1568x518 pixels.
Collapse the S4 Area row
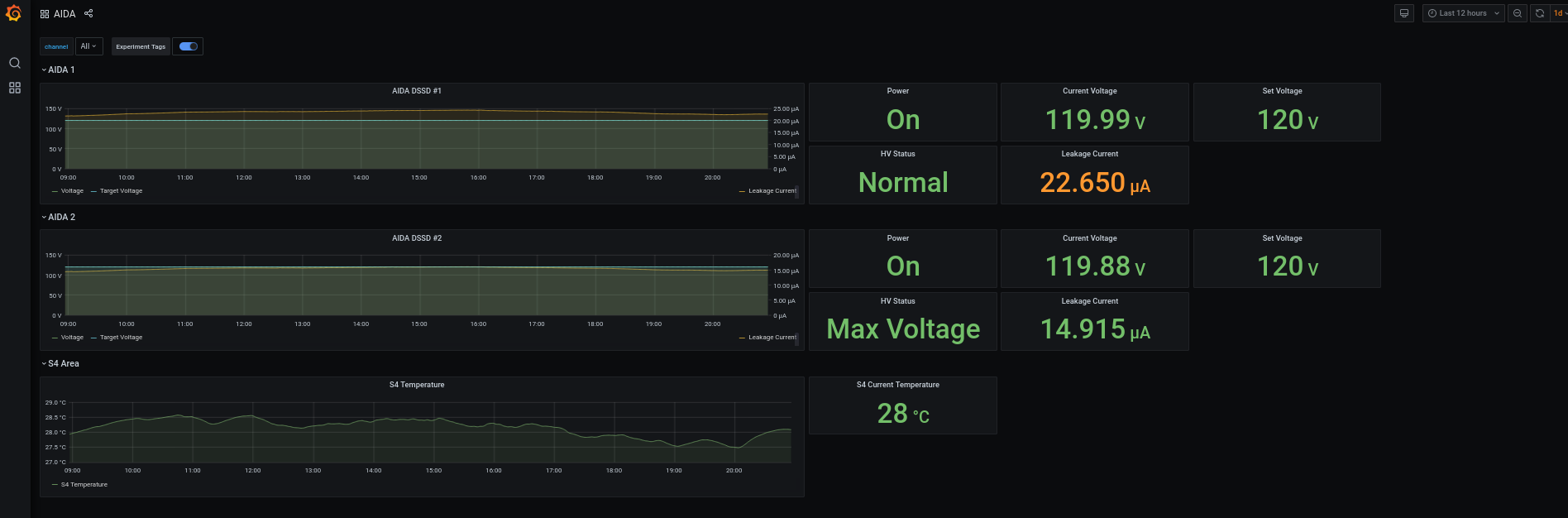60,363
